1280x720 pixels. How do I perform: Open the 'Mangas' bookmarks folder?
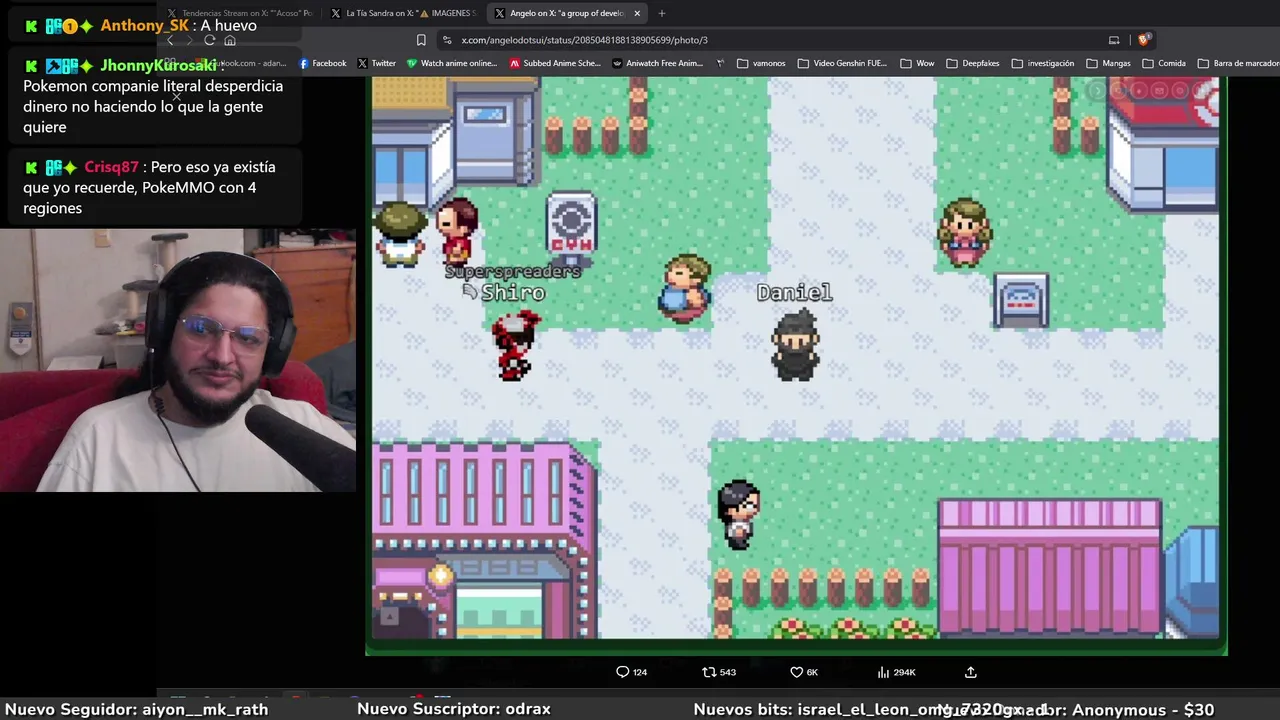(1108, 63)
